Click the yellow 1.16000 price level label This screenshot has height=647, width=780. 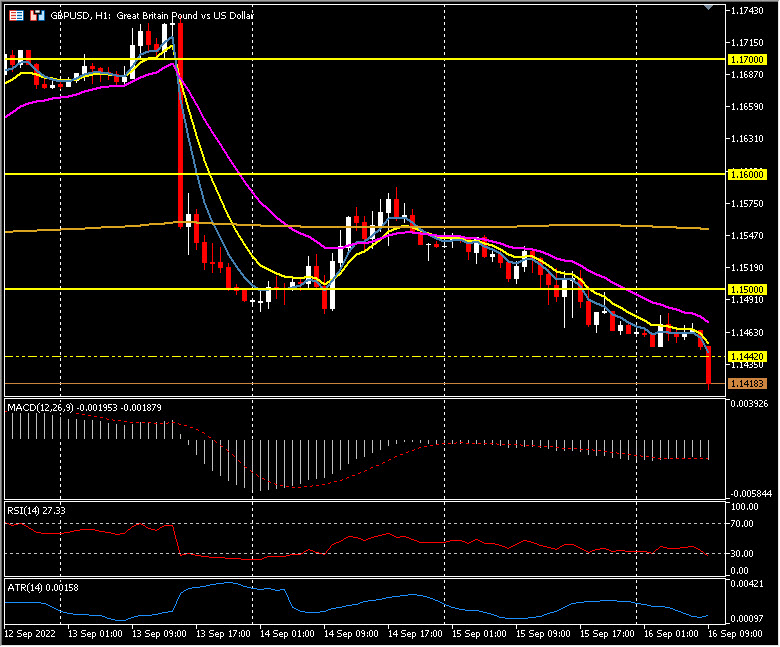coord(747,174)
